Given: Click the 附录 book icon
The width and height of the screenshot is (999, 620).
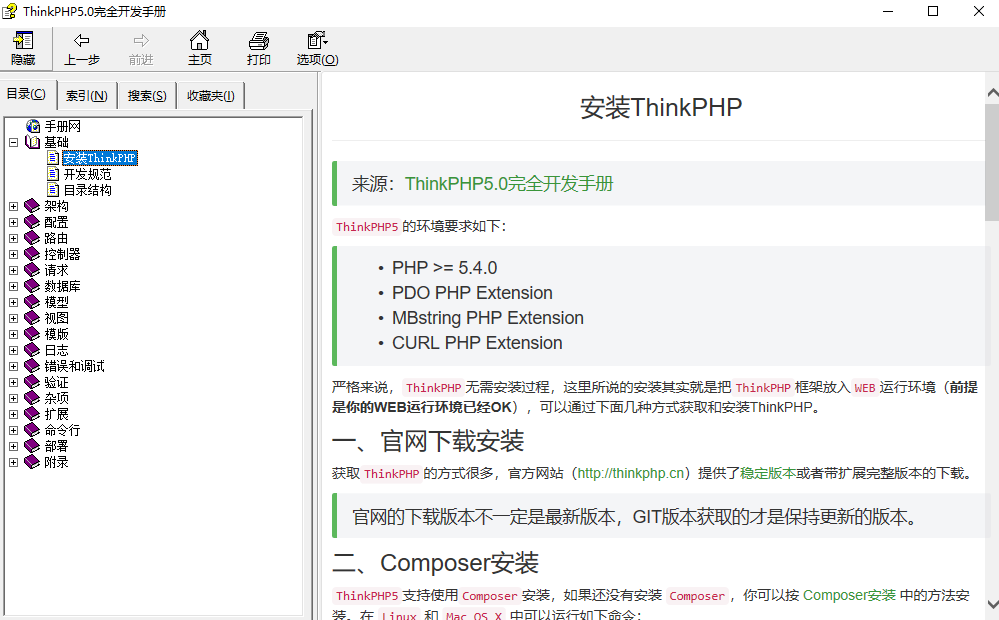Looking at the screenshot, I should [30, 461].
